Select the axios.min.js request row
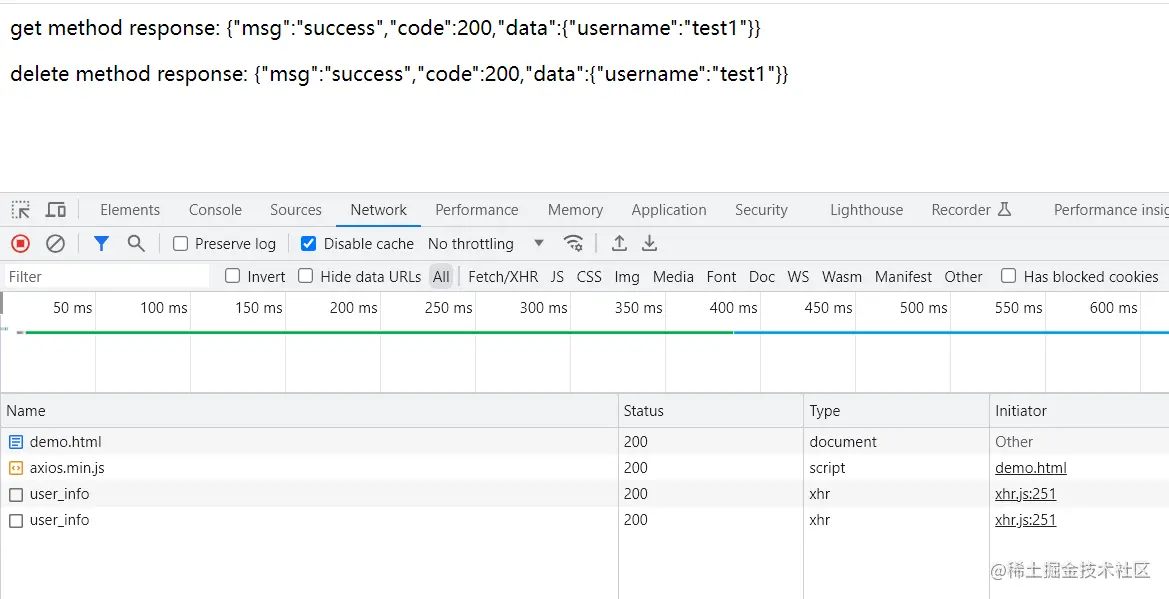The image size is (1169, 599). [x=67, y=468]
